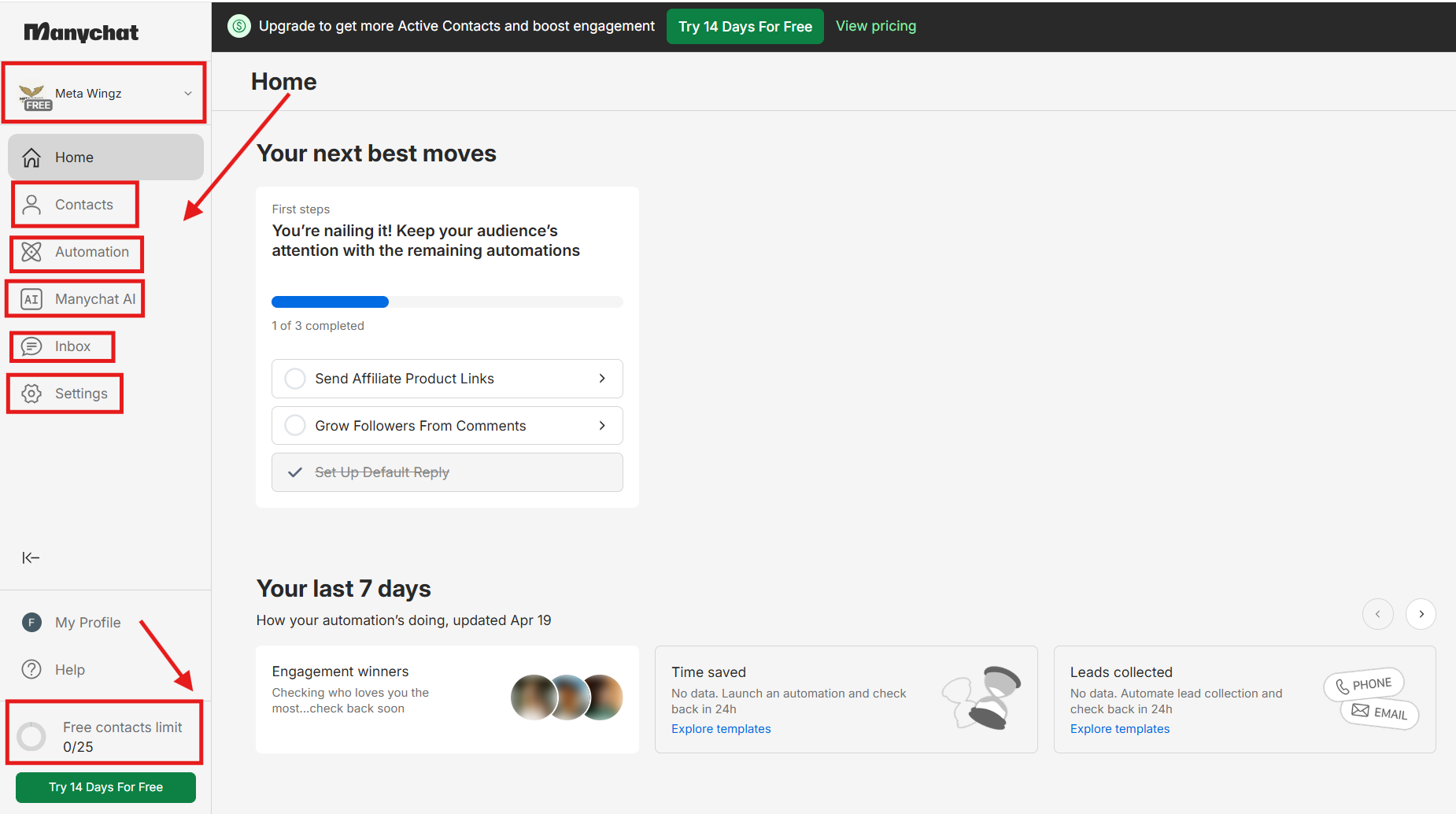This screenshot has height=814, width=1456.
Task: Click Explore templates under Leads collected
Action: click(1120, 729)
